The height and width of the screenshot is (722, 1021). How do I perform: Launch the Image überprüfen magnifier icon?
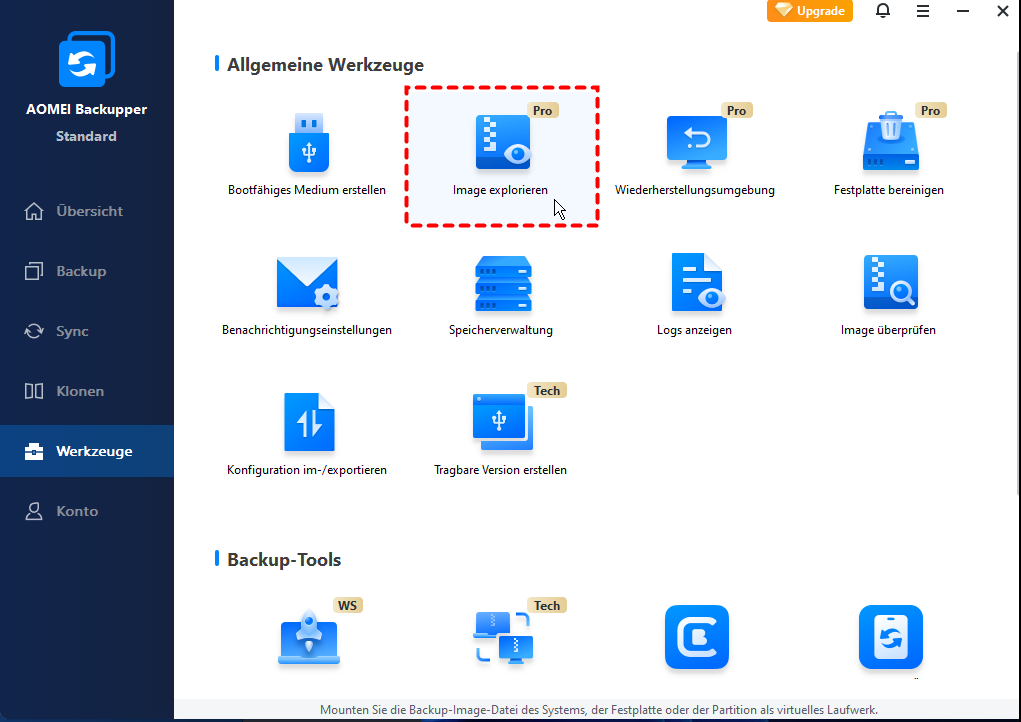[x=890, y=282]
